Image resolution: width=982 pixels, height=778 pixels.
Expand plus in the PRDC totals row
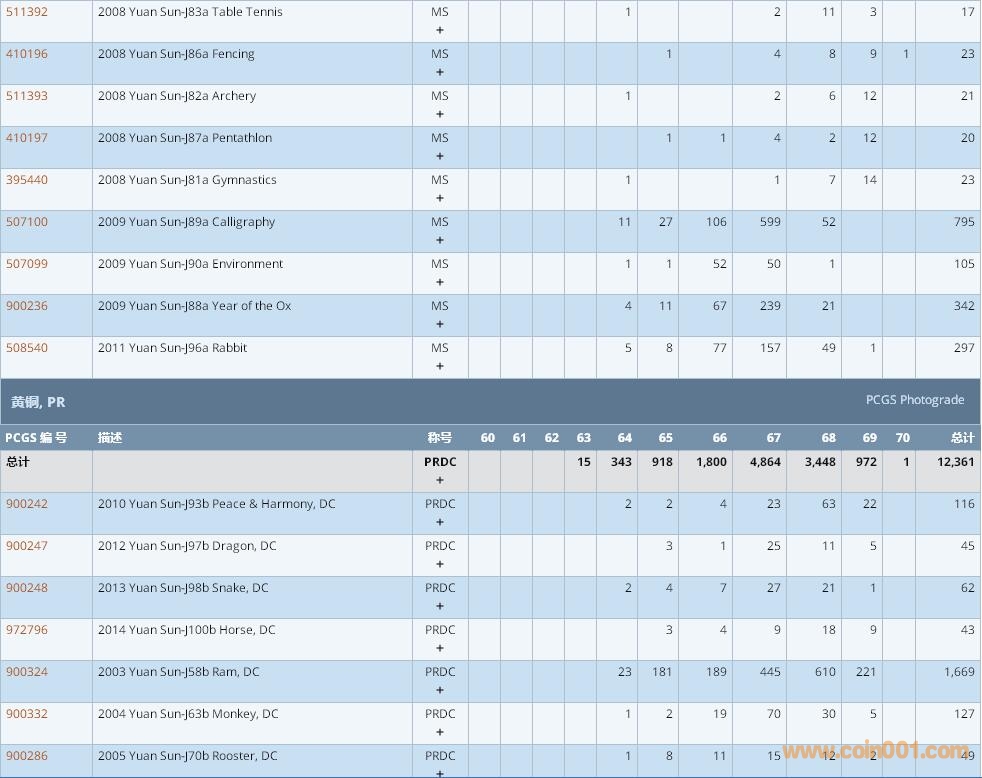(440, 481)
